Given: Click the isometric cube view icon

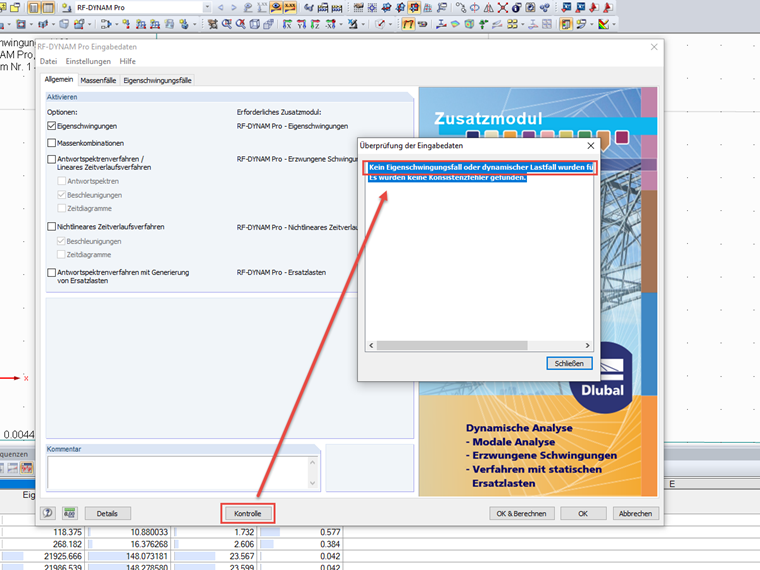Looking at the screenshot, I should point(254,24).
